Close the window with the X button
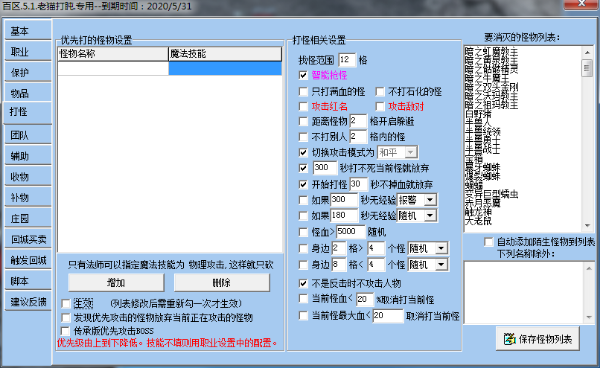Screen dimensions: 600x368 pos(582,4)
